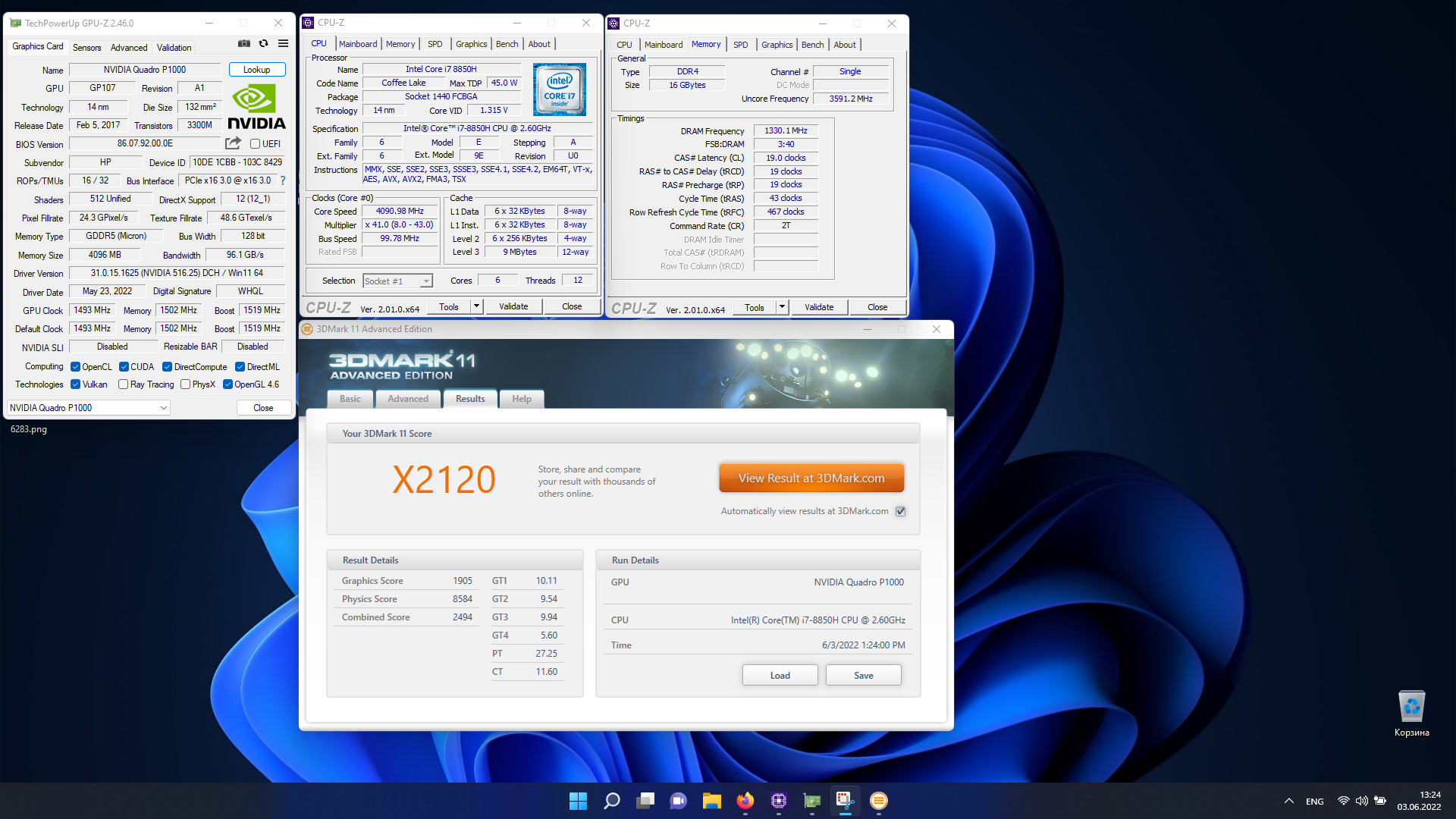This screenshot has height=819, width=1456.
Task: Click the GPU-Z refresh icon
Action: [263, 44]
